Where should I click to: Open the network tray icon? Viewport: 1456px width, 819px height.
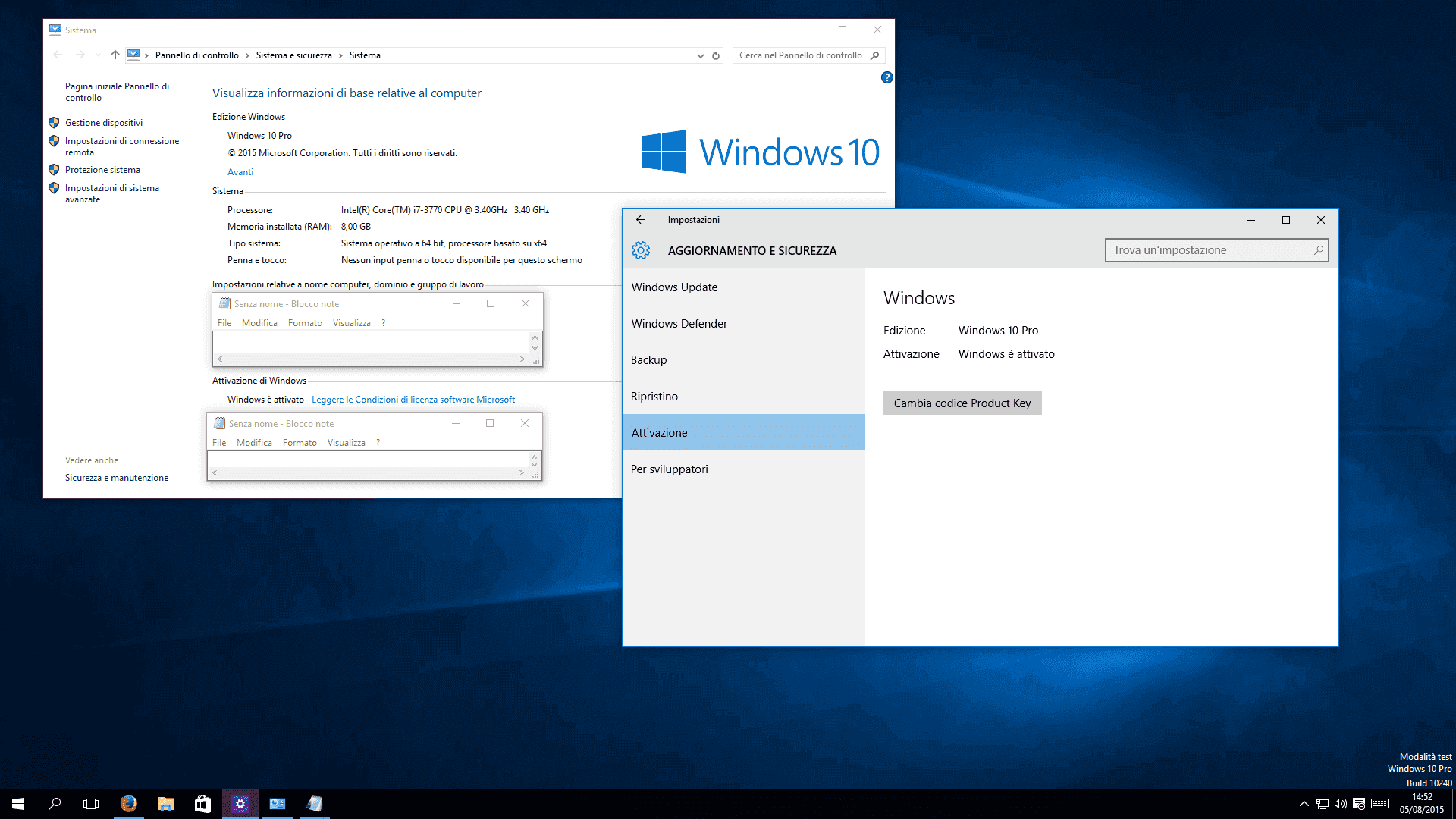pyautogui.click(x=1322, y=804)
